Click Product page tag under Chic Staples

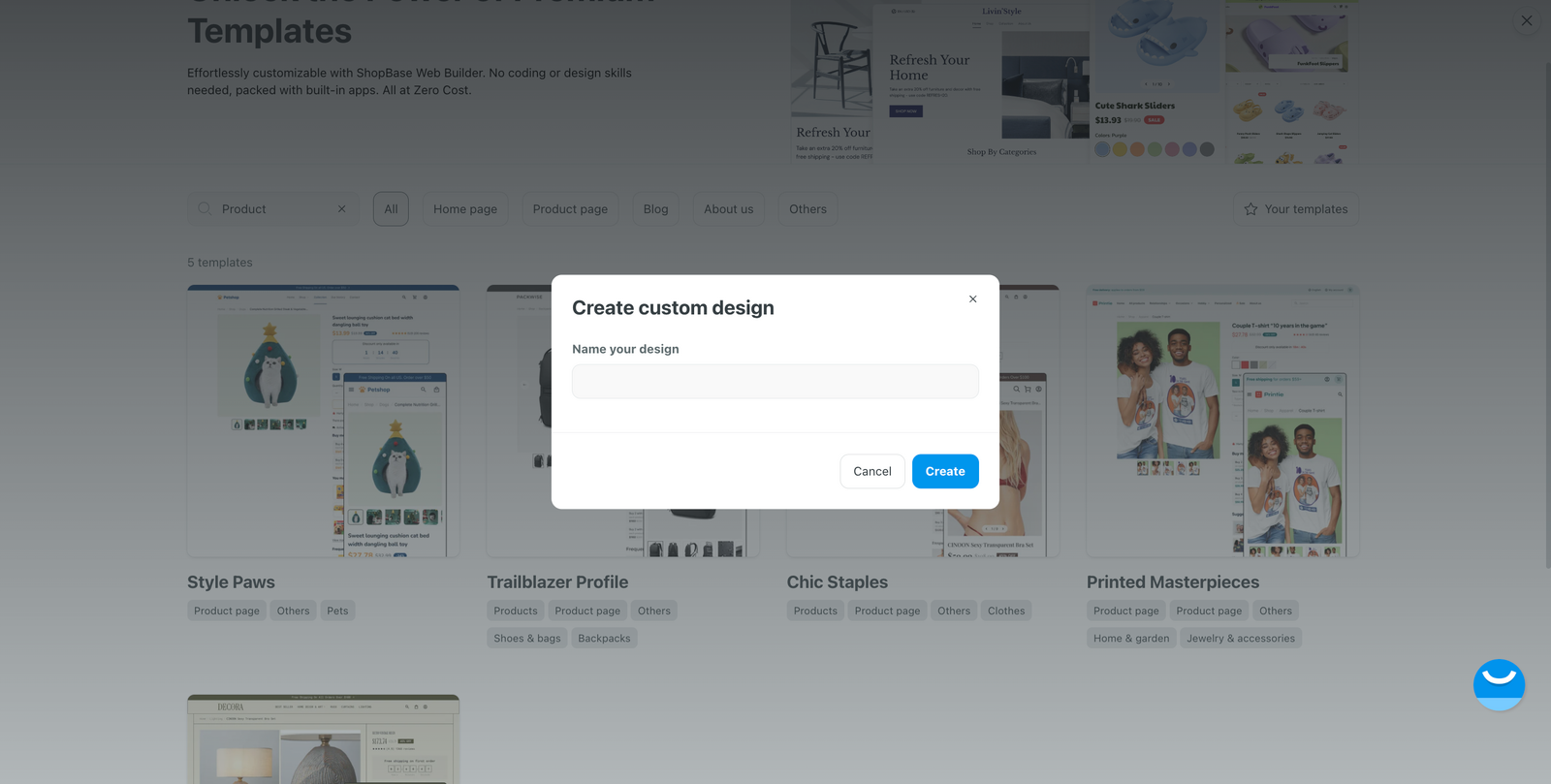(887, 611)
